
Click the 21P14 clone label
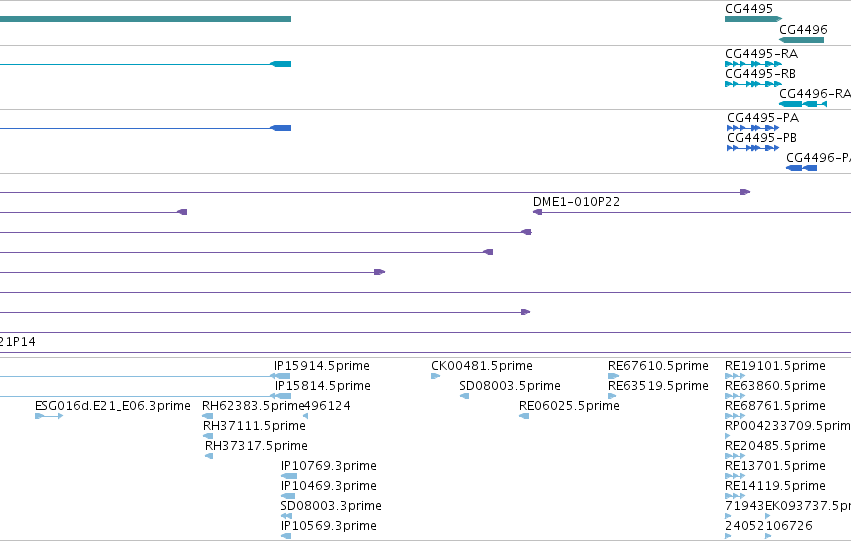click(x=17, y=342)
